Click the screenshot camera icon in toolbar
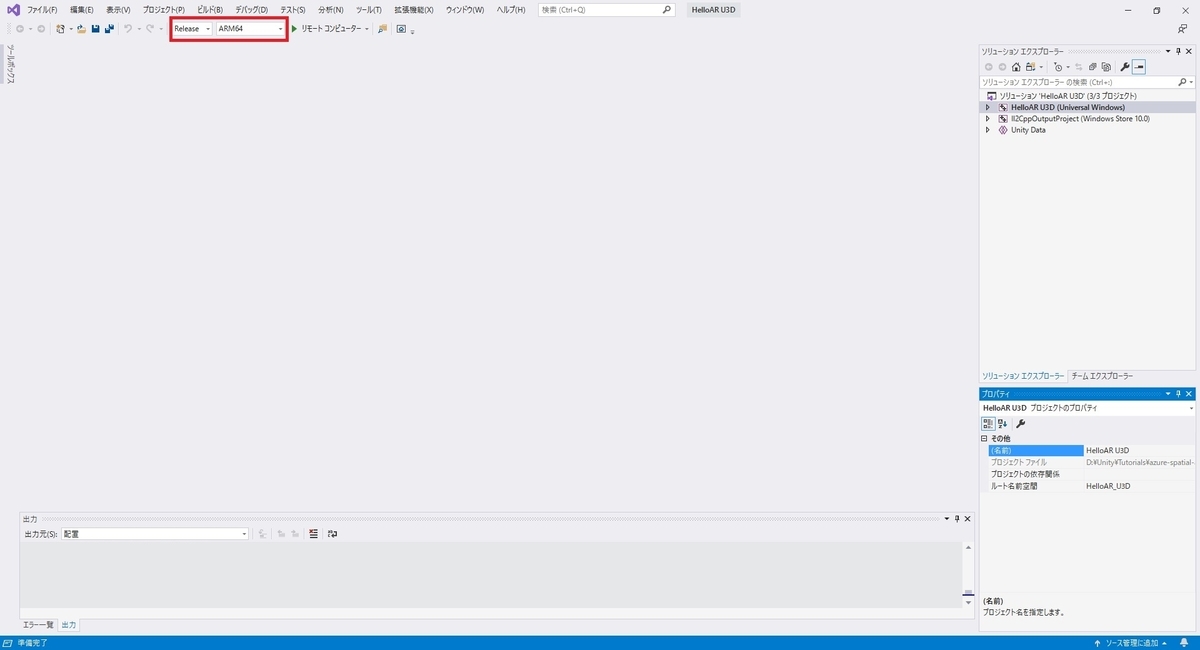This screenshot has height=650, width=1200. (x=401, y=29)
